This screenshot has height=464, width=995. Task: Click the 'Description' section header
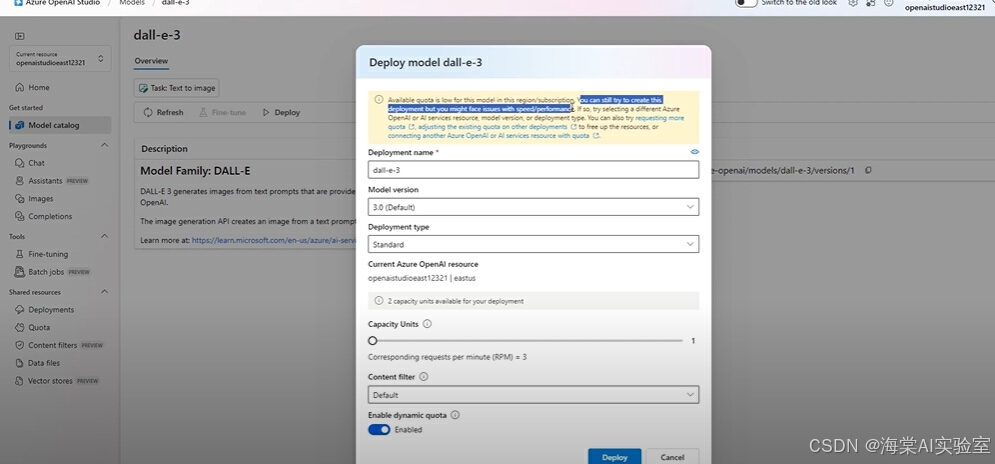pyautogui.click(x=164, y=149)
